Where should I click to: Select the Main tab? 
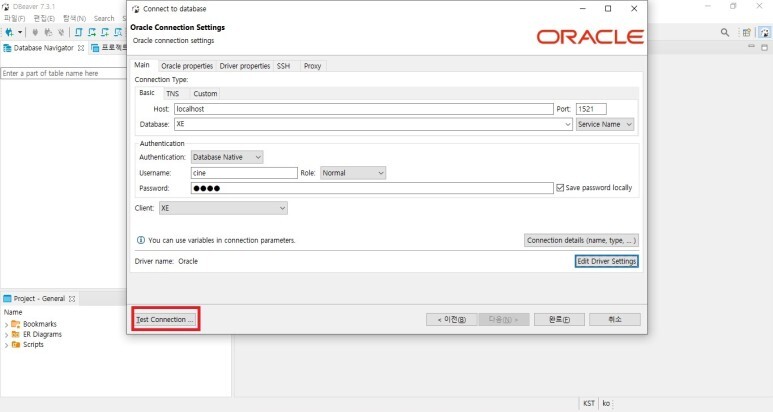(x=142, y=65)
